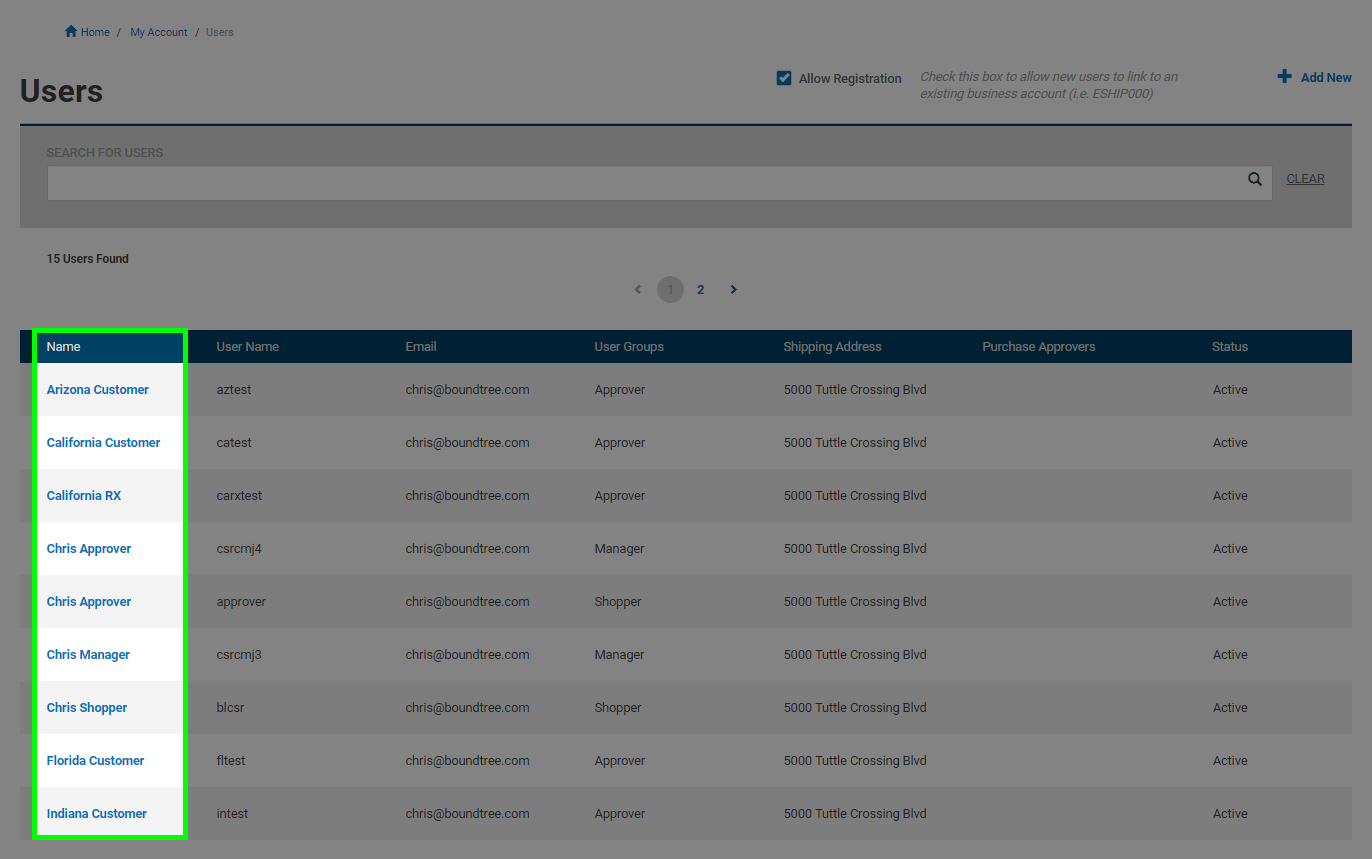The width and height of the screenshot is (1372, 859).
Task: Open Chris Approver in the csrcmj4 row
Action: pyautogui.click(x=89, y=549)
